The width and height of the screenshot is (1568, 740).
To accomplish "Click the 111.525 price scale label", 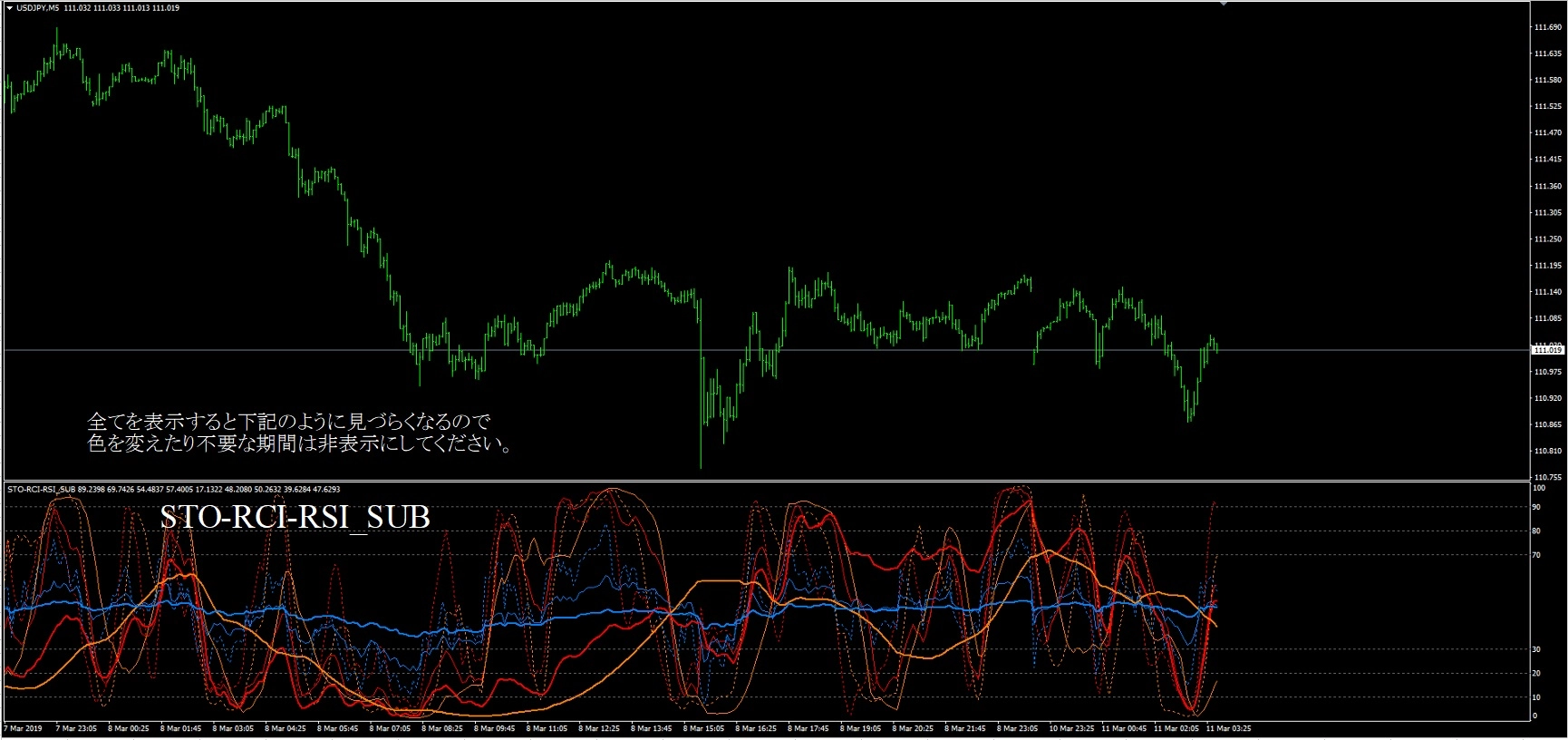I will 1547,106.
